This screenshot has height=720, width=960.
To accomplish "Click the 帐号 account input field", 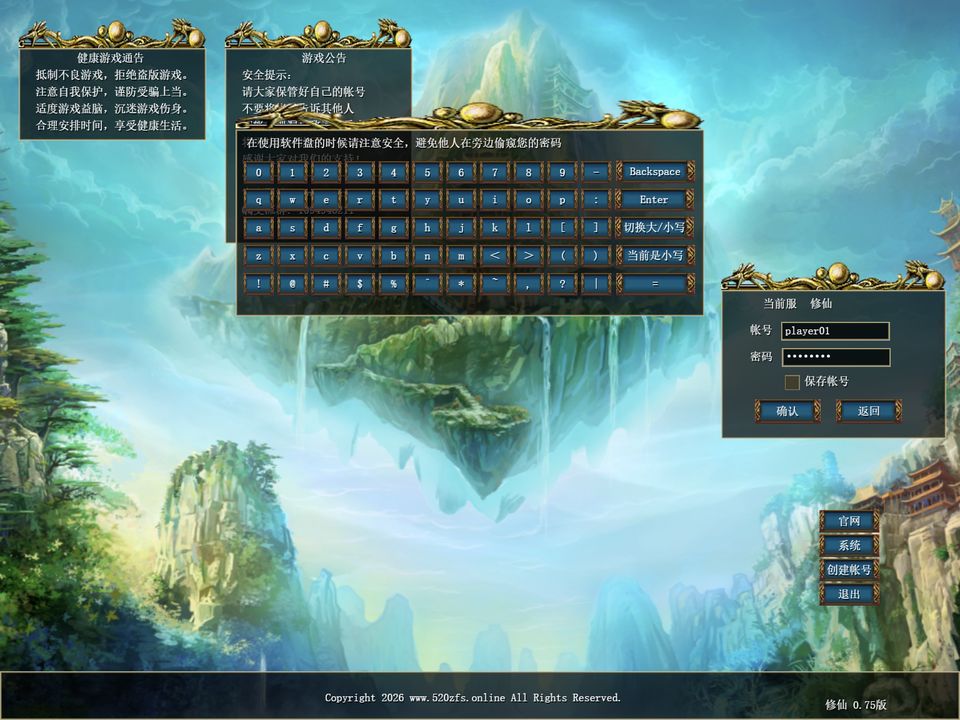I will 835,331.
